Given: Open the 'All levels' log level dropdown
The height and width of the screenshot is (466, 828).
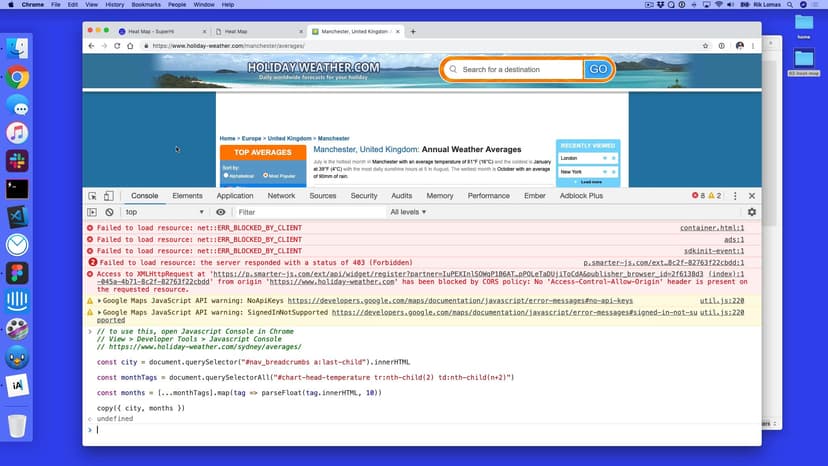Looking at the screenshot, I should click(x=411, y=212).
